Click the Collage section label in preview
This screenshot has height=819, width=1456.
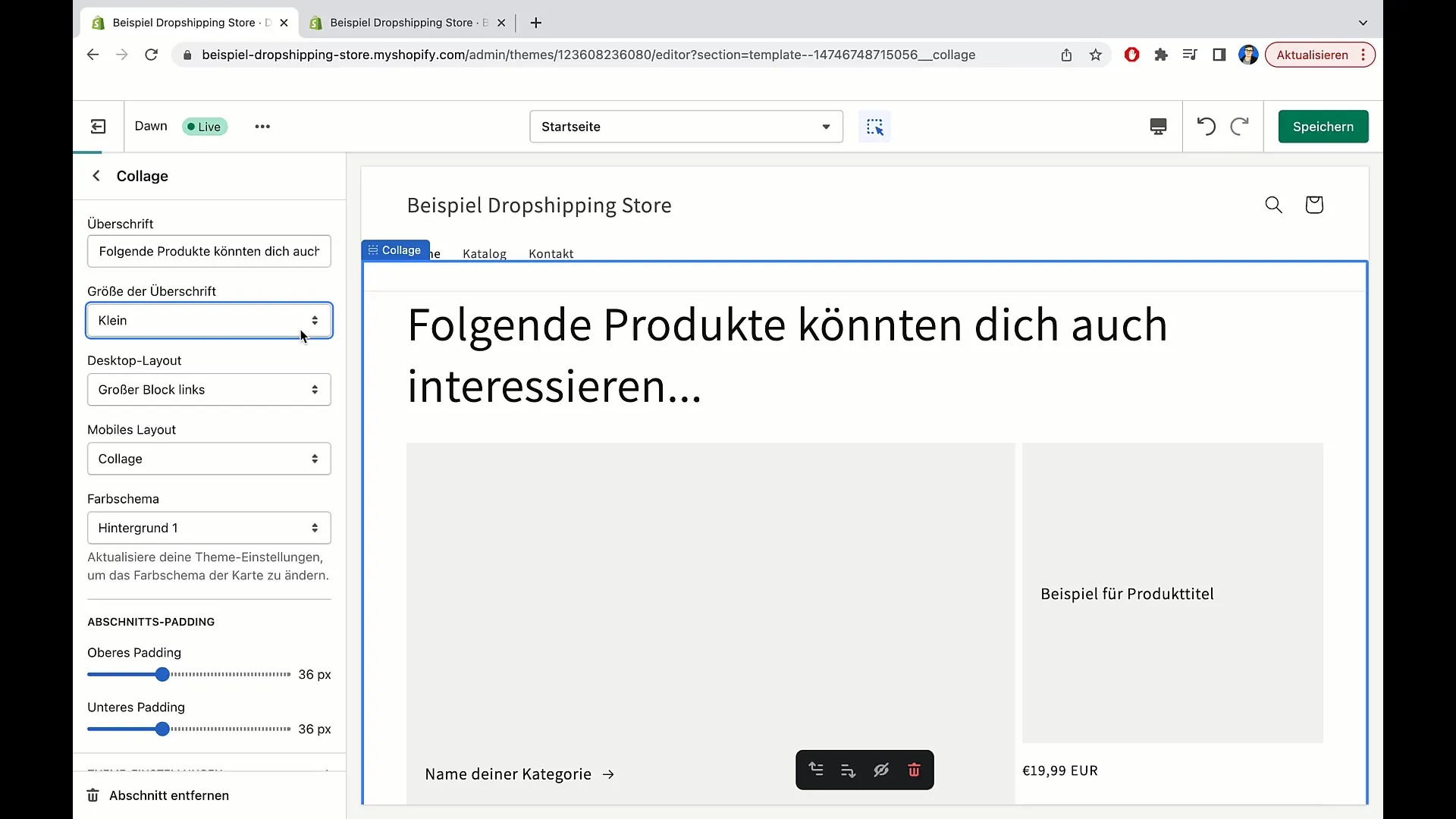pos(394,250)
